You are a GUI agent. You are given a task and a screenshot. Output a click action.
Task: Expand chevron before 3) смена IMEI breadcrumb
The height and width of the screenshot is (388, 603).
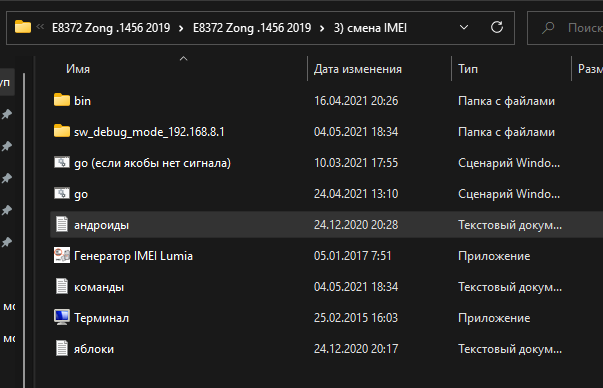point(322,28)
